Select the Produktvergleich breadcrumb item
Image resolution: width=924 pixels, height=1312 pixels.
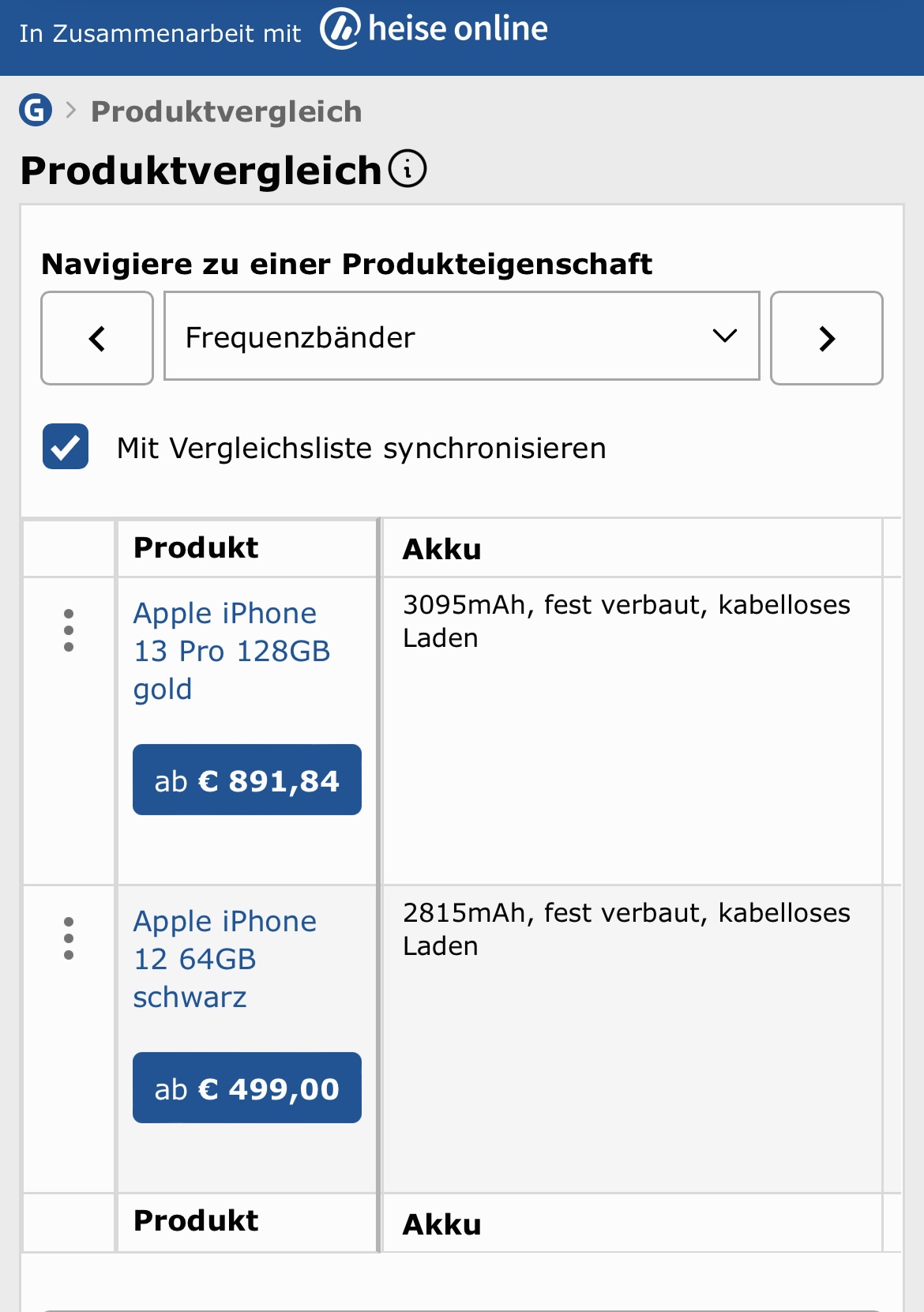coord(227,111)
